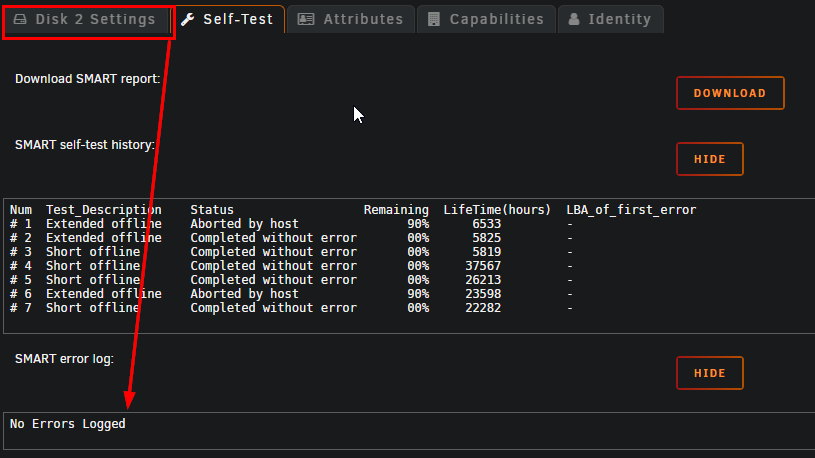Click lifetime value 37567 in row # 4

(x=483, y=266)
